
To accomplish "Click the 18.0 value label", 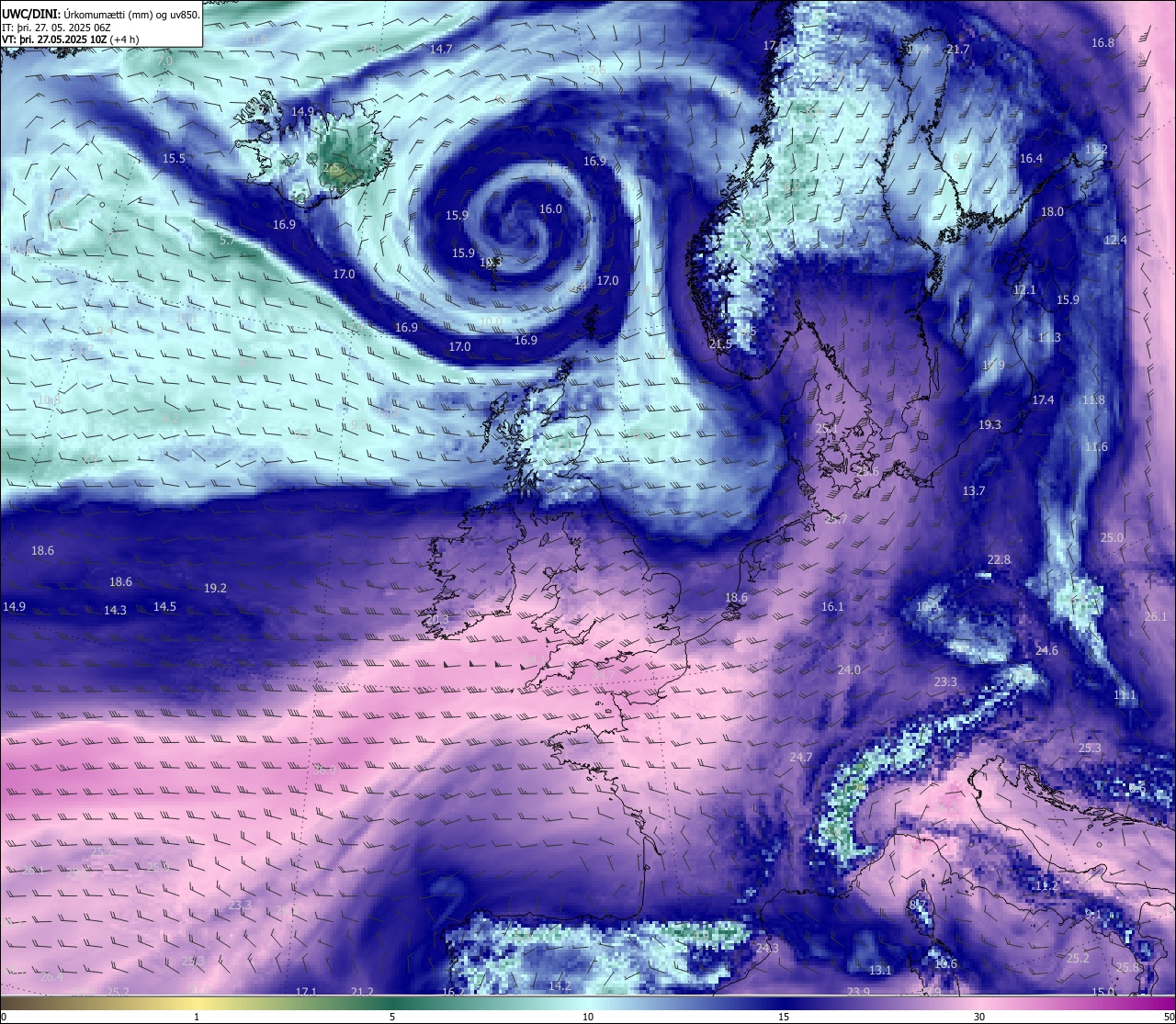I will [x=1052, y=212].
